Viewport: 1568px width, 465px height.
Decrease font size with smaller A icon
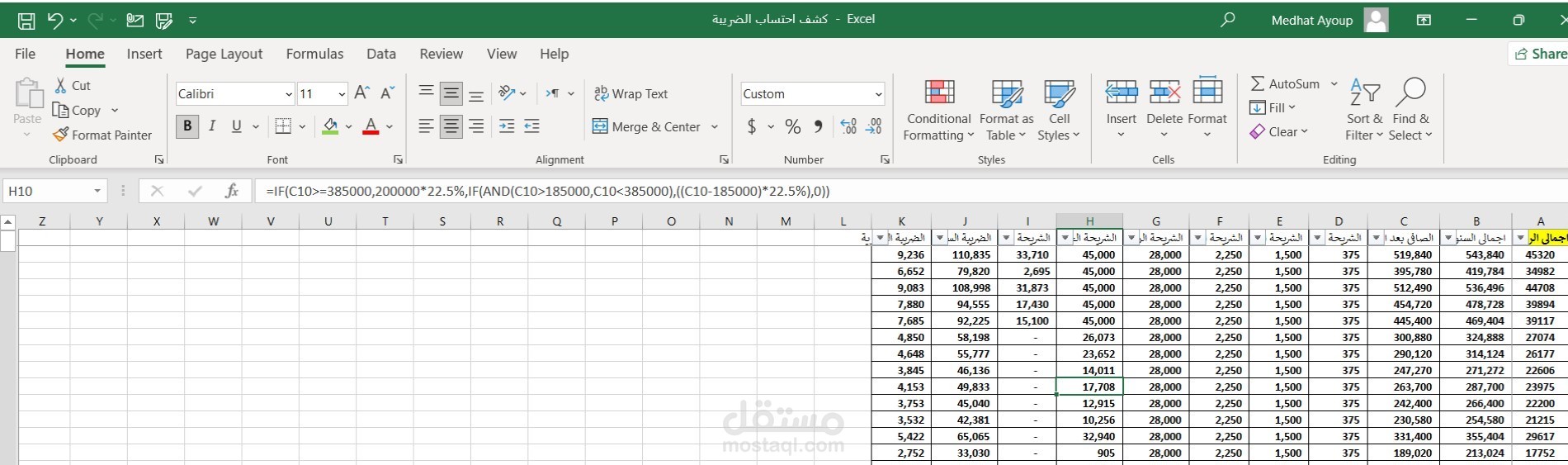tap(388, 93)
